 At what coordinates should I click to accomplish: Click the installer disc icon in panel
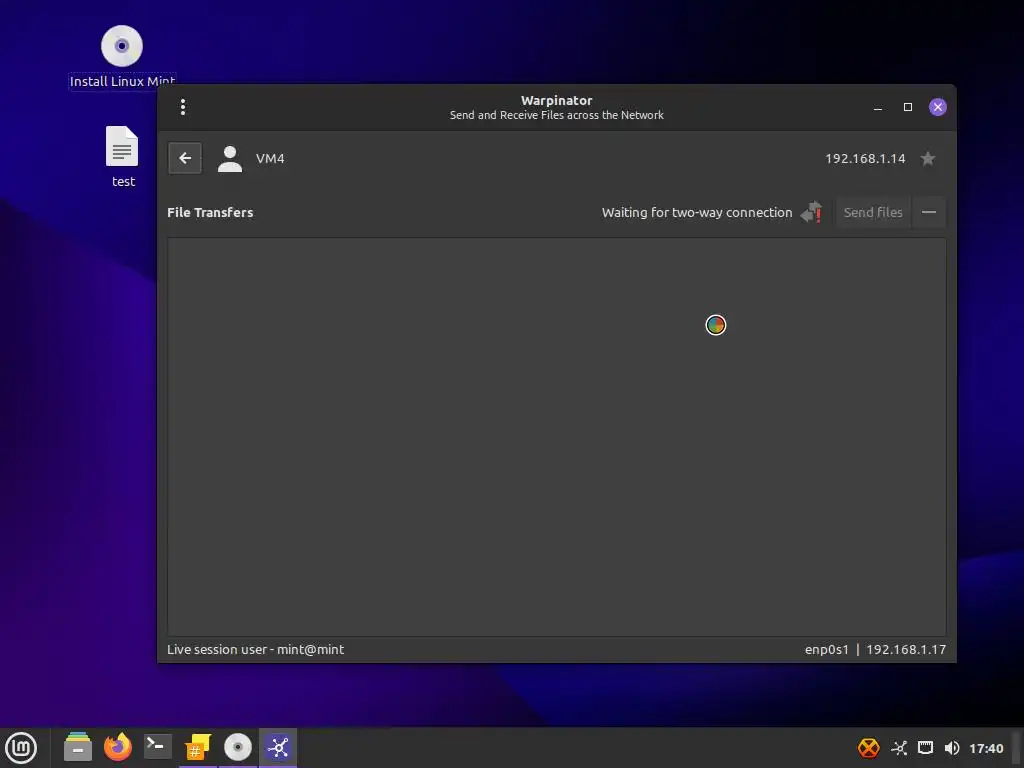pos(238,747)
